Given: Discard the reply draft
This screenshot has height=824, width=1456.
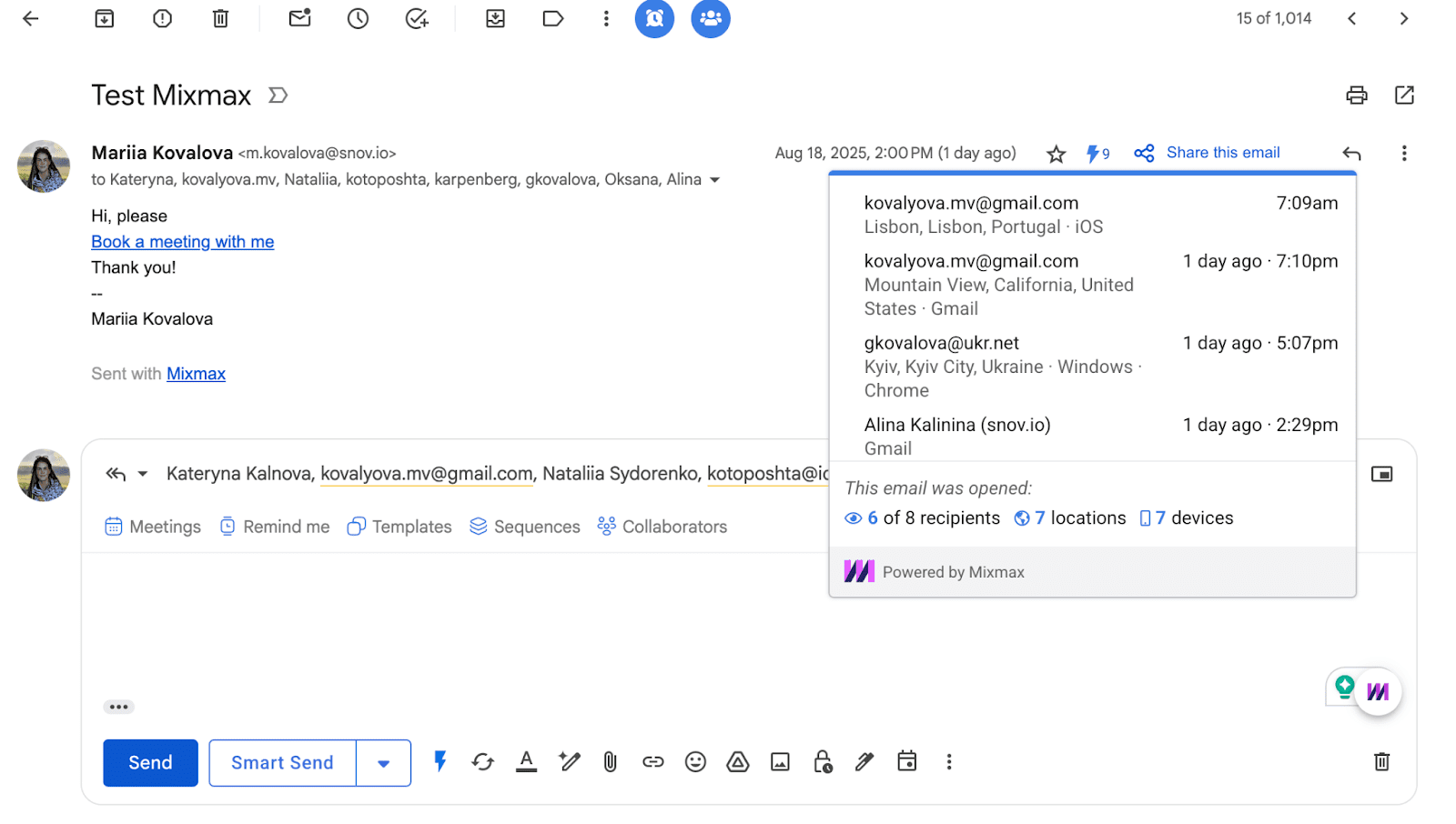Looking at the screenshot, I should [1380, 762].
